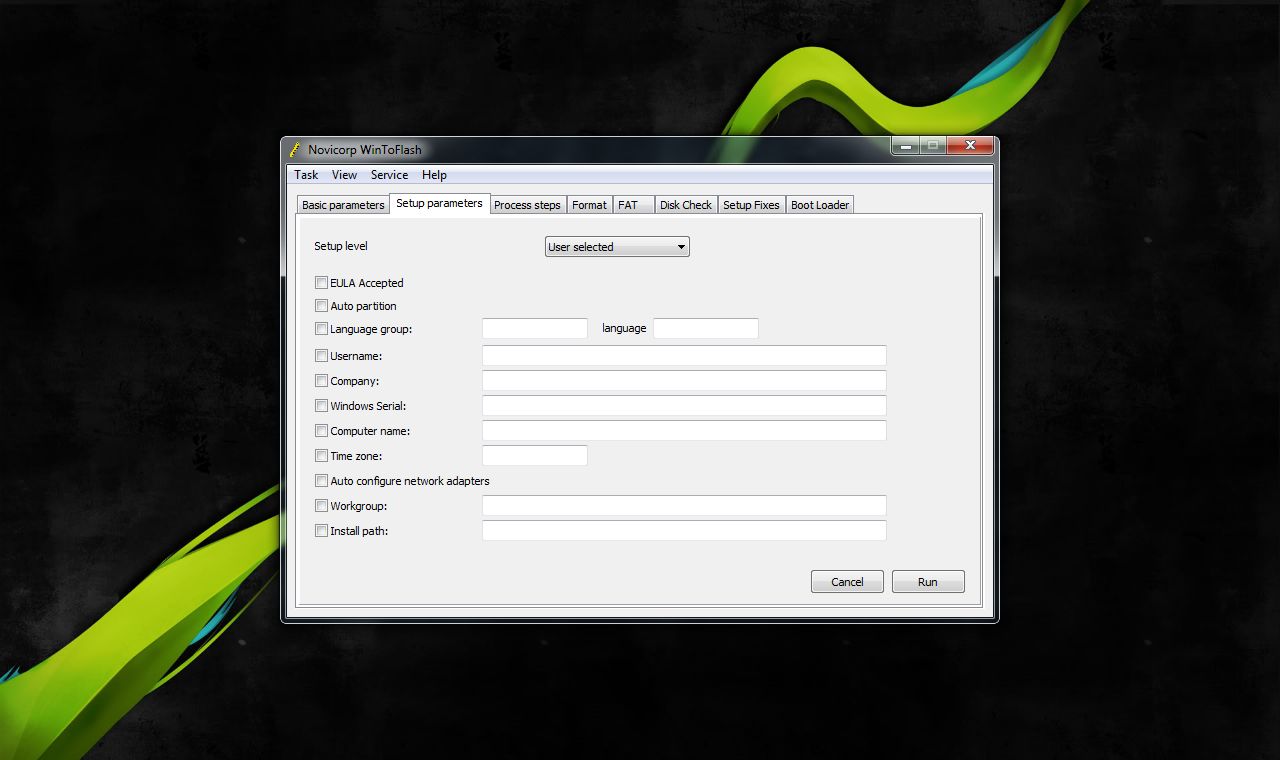Tick the EULA Accepted checkbox
Image resolution: width=1280 pixels, height=760 pixels.
coord(321,283)
